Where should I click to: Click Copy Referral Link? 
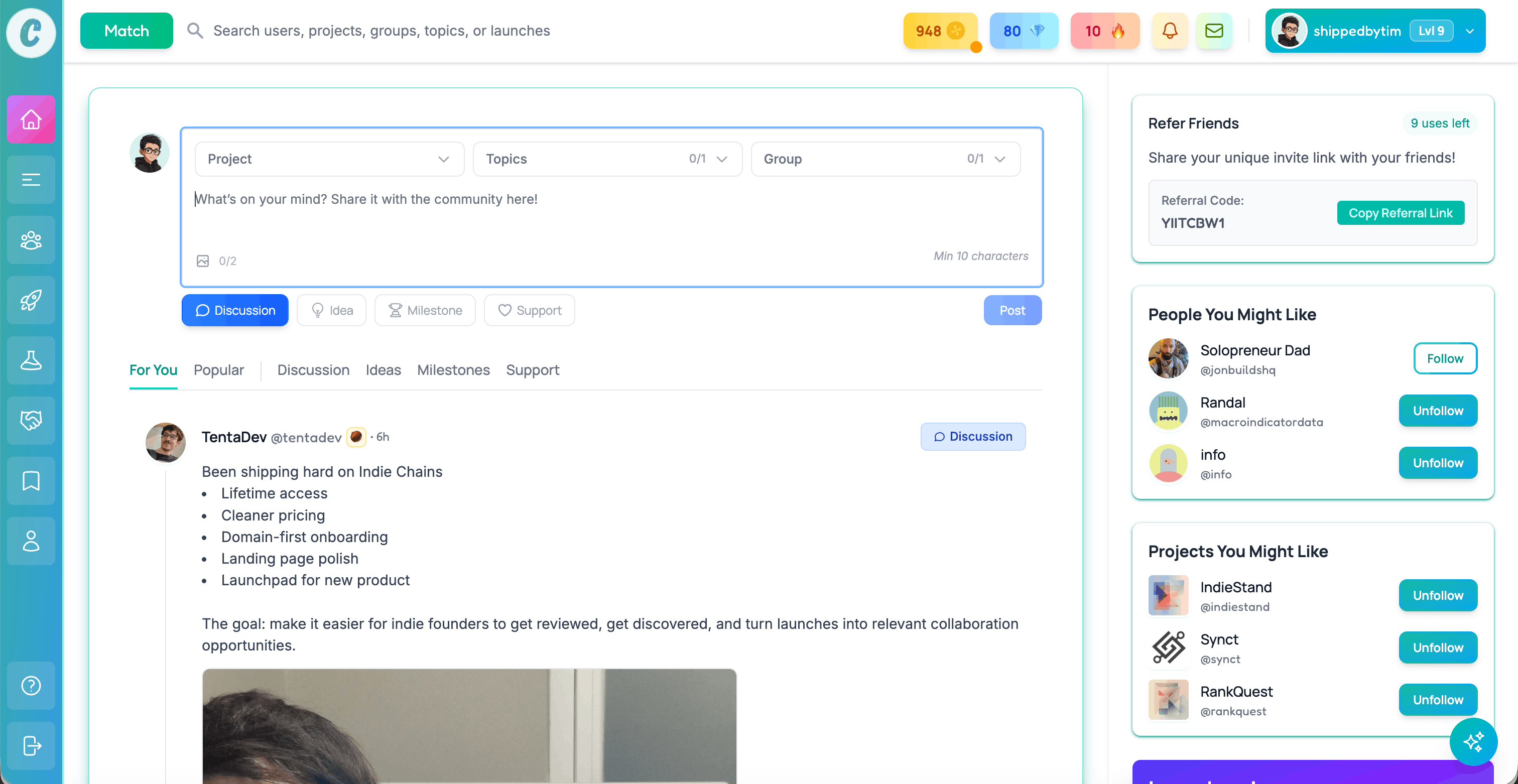1400,213
